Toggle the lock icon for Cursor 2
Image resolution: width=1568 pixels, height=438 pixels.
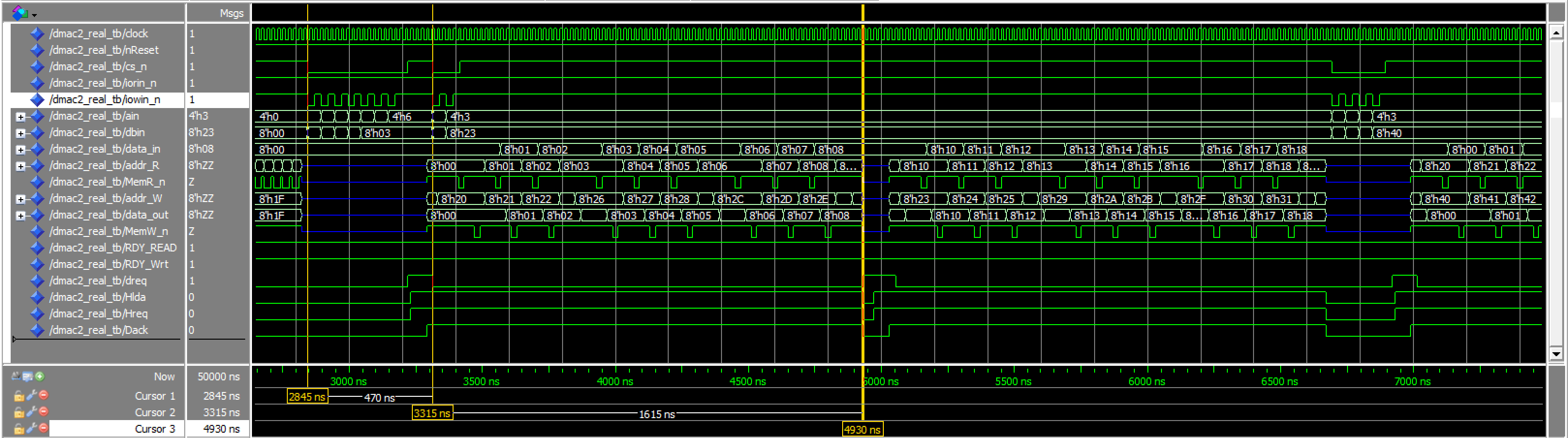pyautogui.click(x=19, y=412)
